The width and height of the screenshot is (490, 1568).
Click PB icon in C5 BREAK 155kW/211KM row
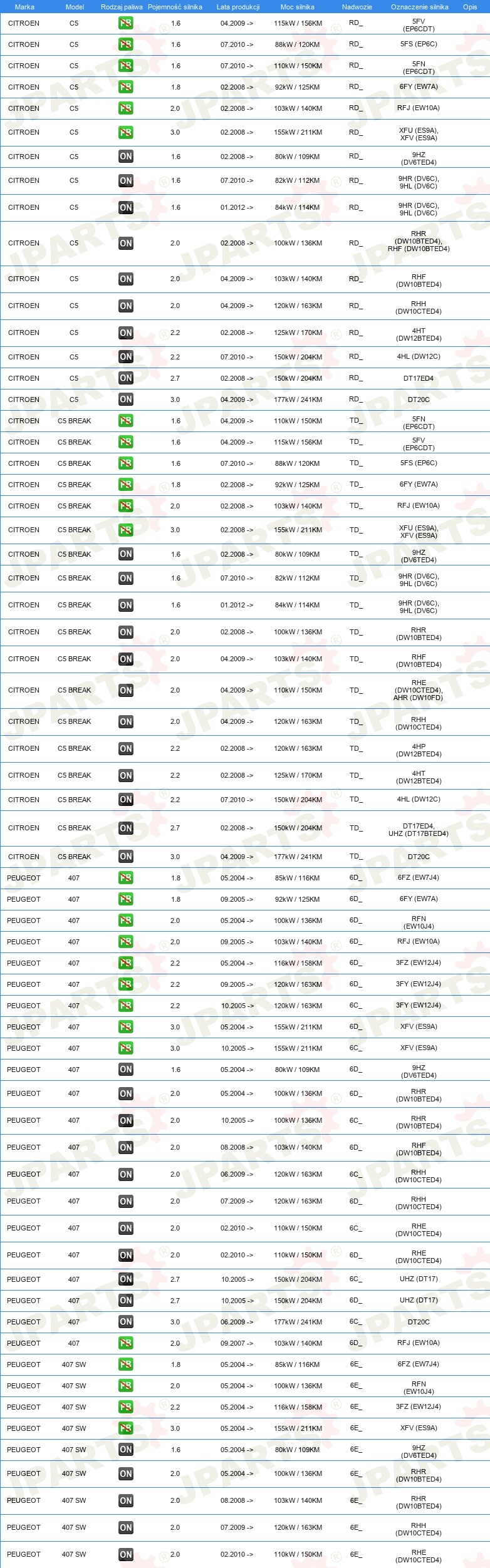click(x=126, y=530)
